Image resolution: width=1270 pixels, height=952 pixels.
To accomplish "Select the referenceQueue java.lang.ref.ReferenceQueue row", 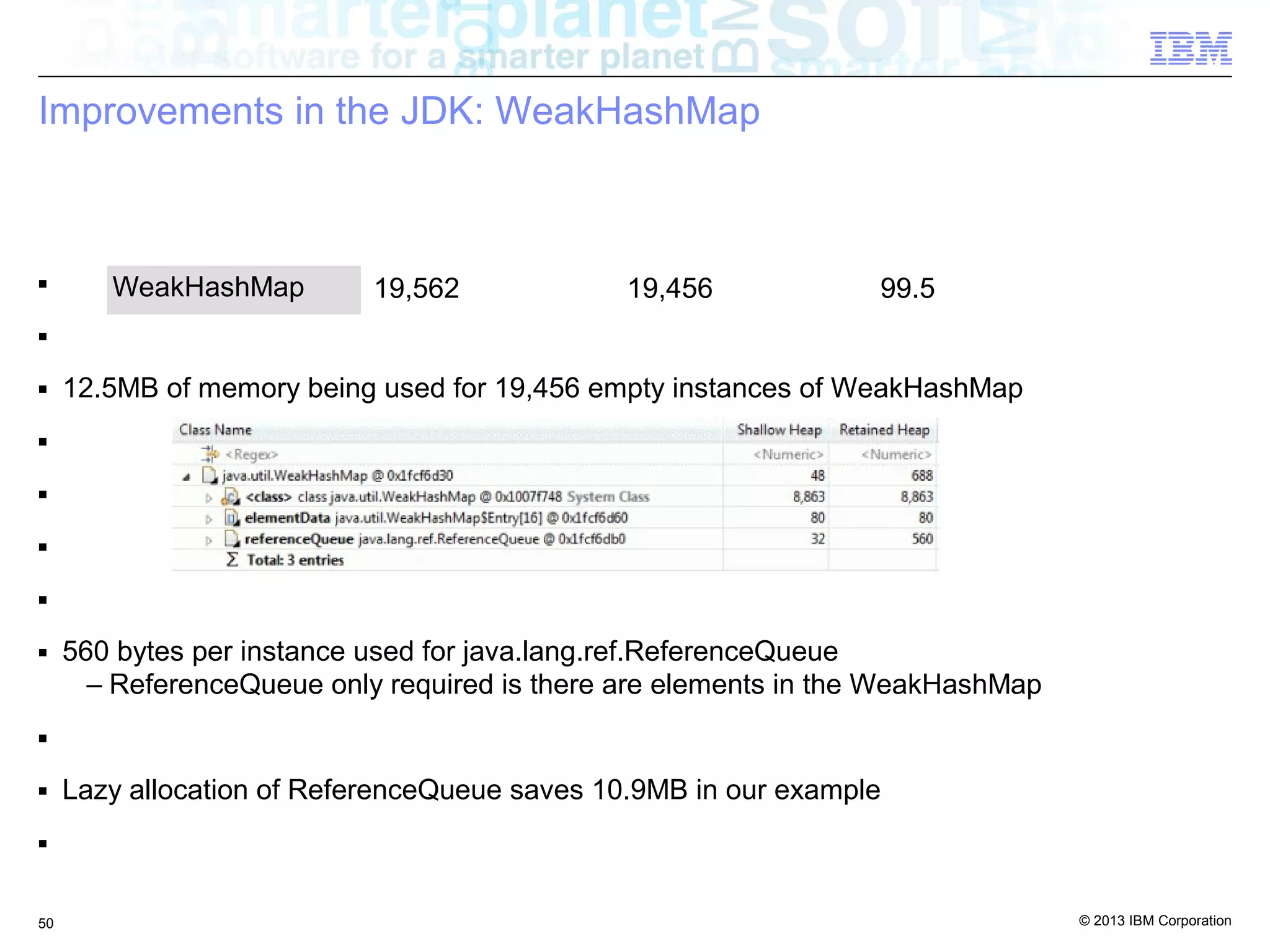I will click(555, 539).
